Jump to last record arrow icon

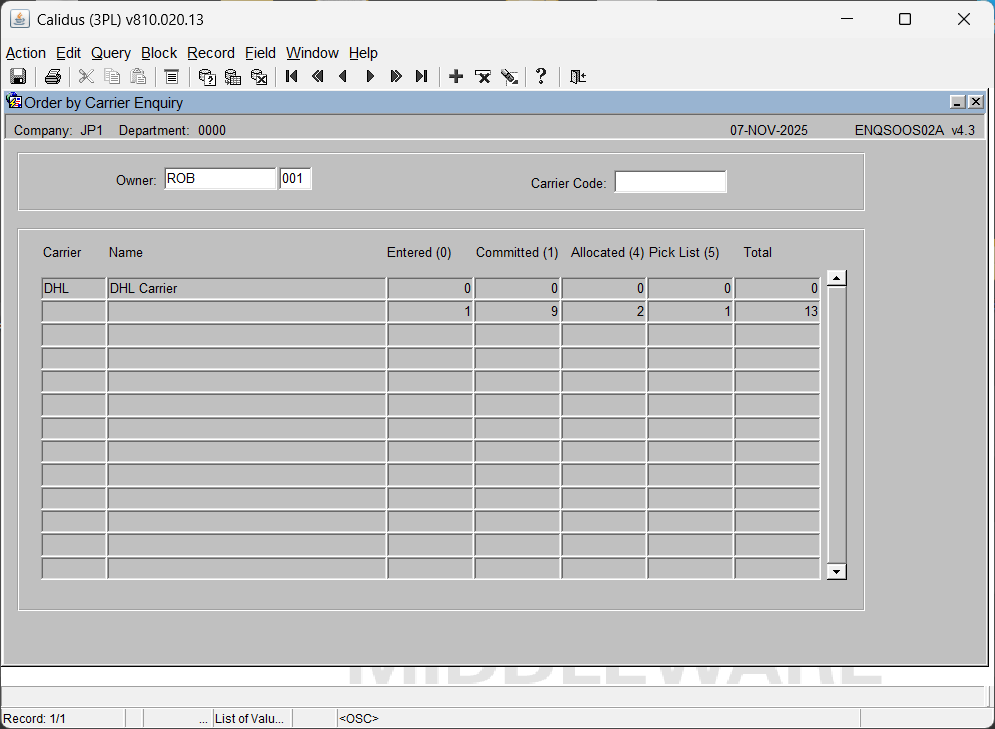[422, 77]
